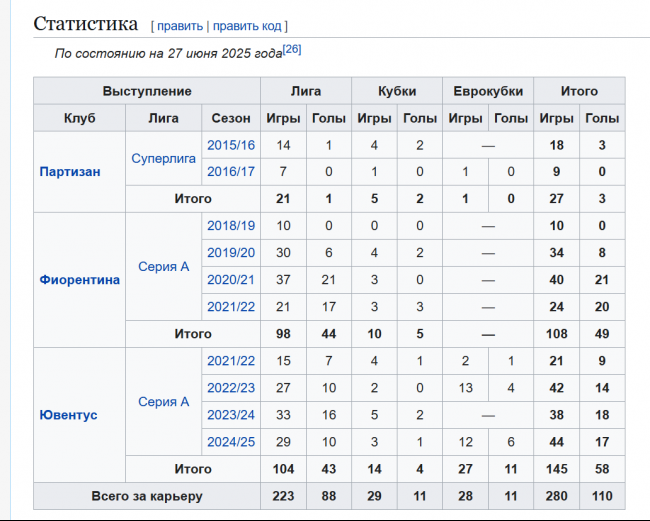Open the 2018/19 season link
This screenshot has width=650, height=521.
pos(231,226)
